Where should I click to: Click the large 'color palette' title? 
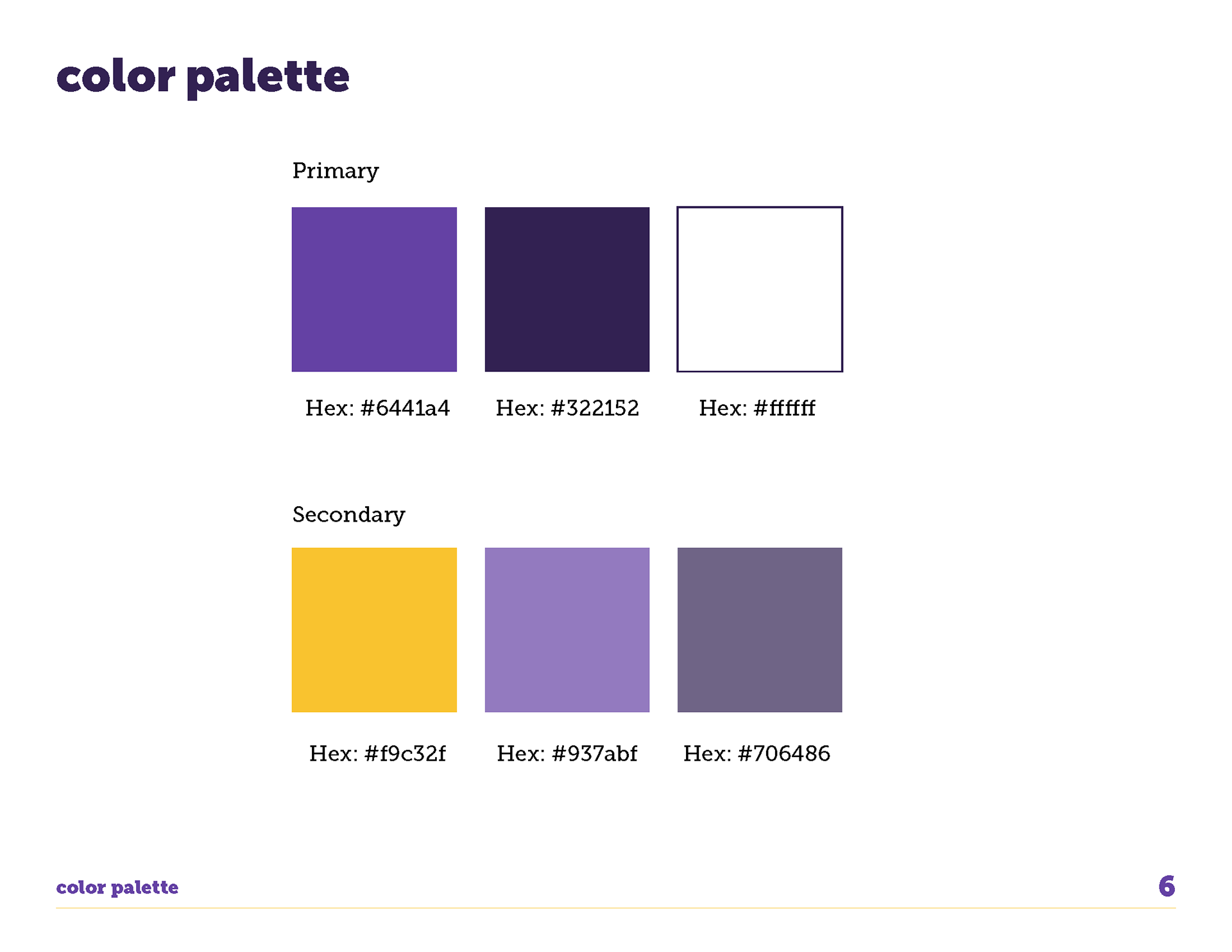(203, 78)
